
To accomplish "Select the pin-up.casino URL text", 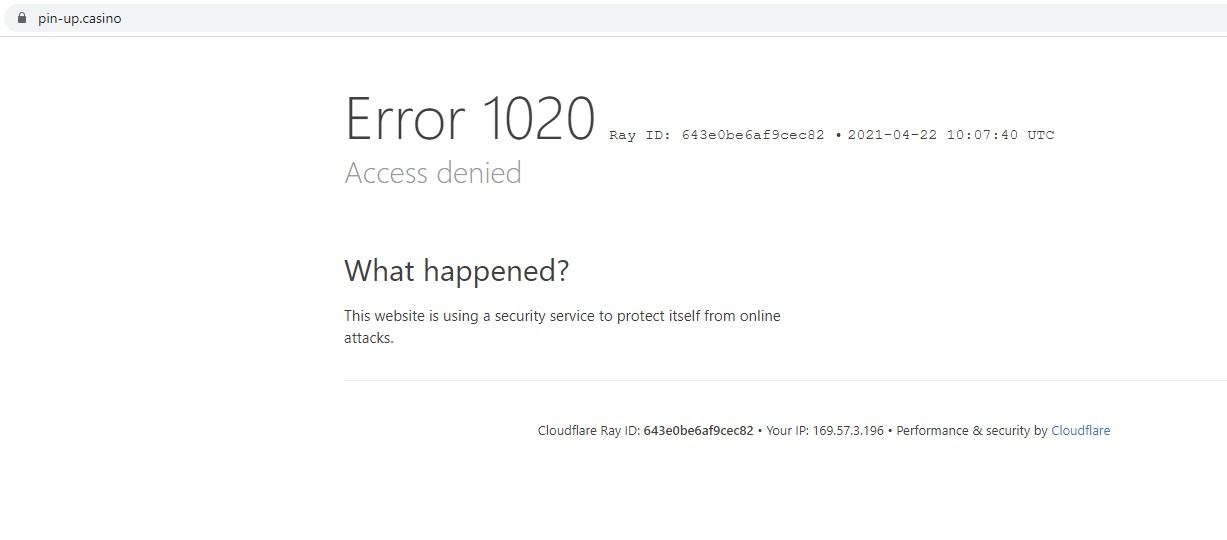I will [80, 18].
